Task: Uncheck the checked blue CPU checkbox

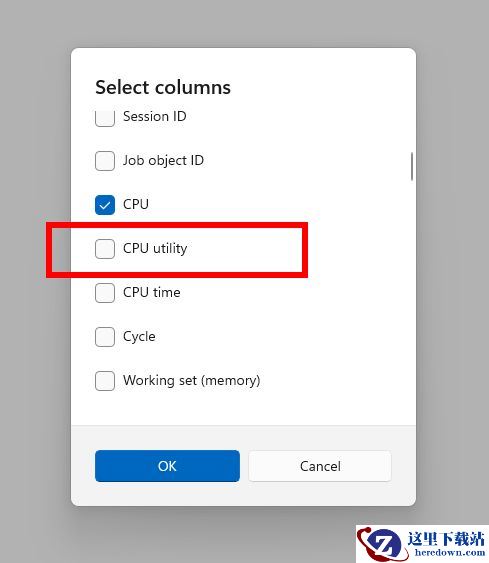Action: (x=105, y=205)
